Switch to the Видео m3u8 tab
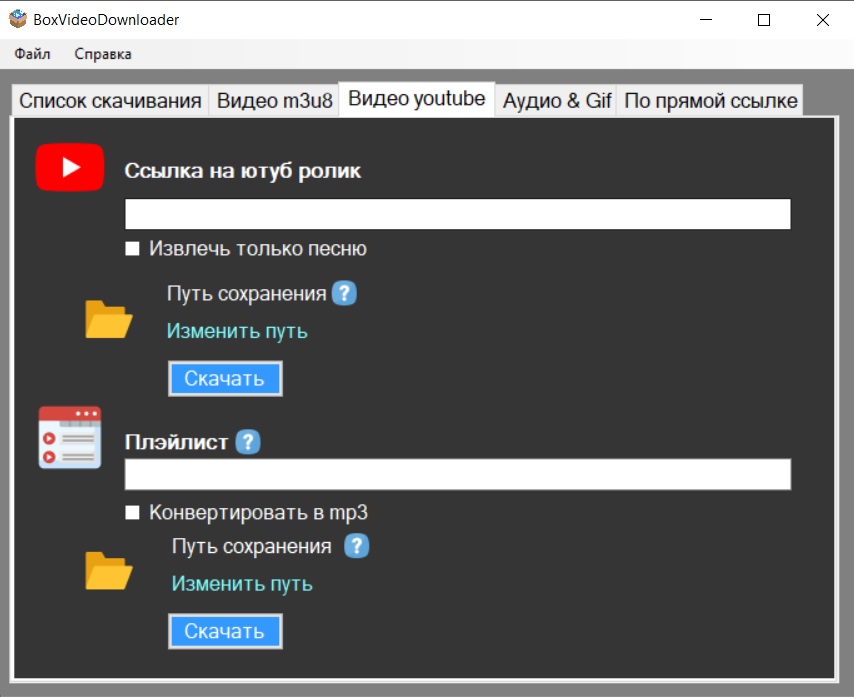 point(273,99)
